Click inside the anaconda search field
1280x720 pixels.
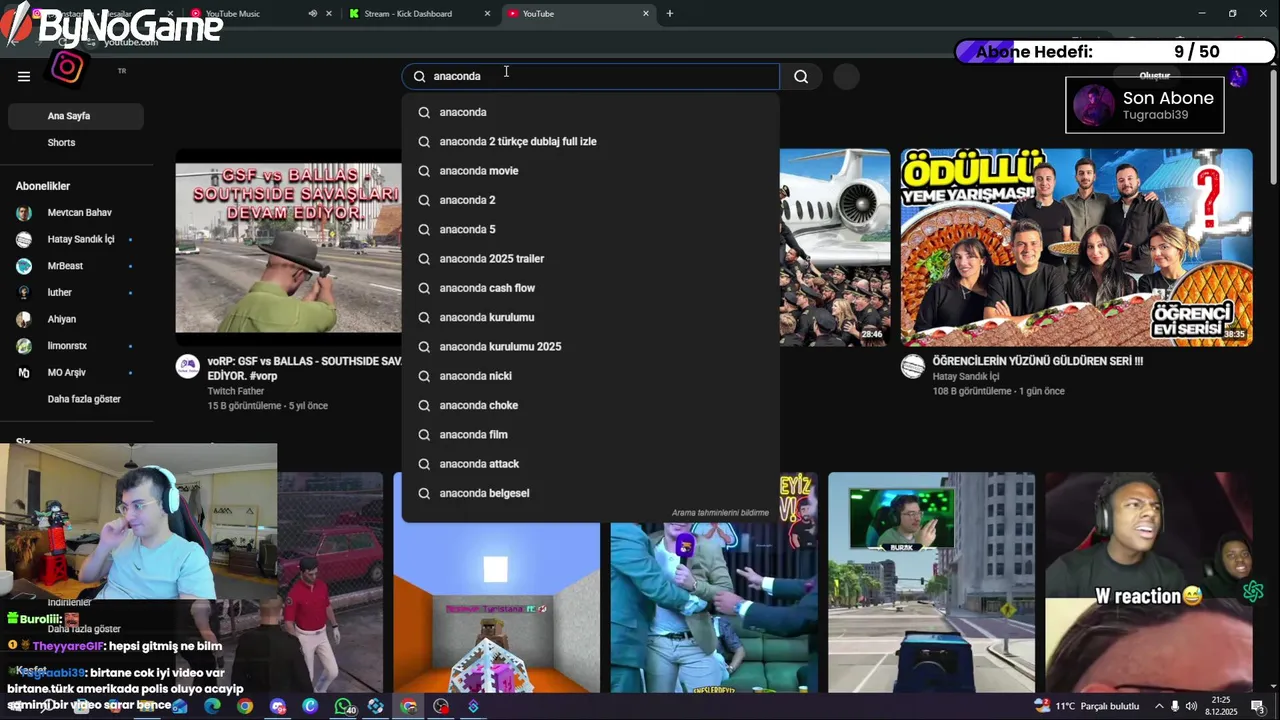pos(591,76)
